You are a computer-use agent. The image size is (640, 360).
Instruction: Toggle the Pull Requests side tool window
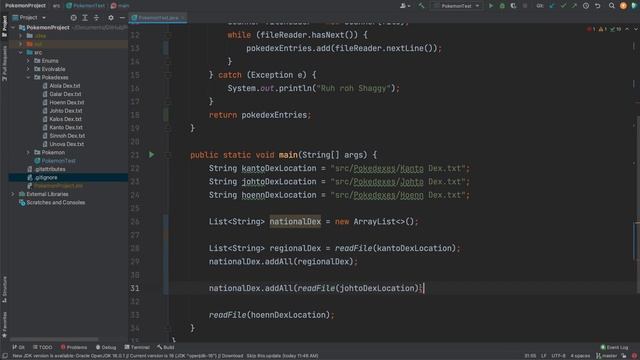coord(4,63)
